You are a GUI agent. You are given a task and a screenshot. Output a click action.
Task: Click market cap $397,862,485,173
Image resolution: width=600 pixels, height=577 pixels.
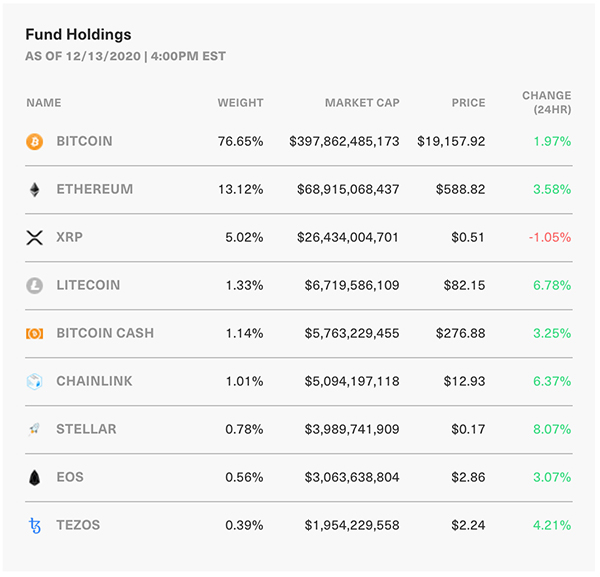[x=344, y=141]
